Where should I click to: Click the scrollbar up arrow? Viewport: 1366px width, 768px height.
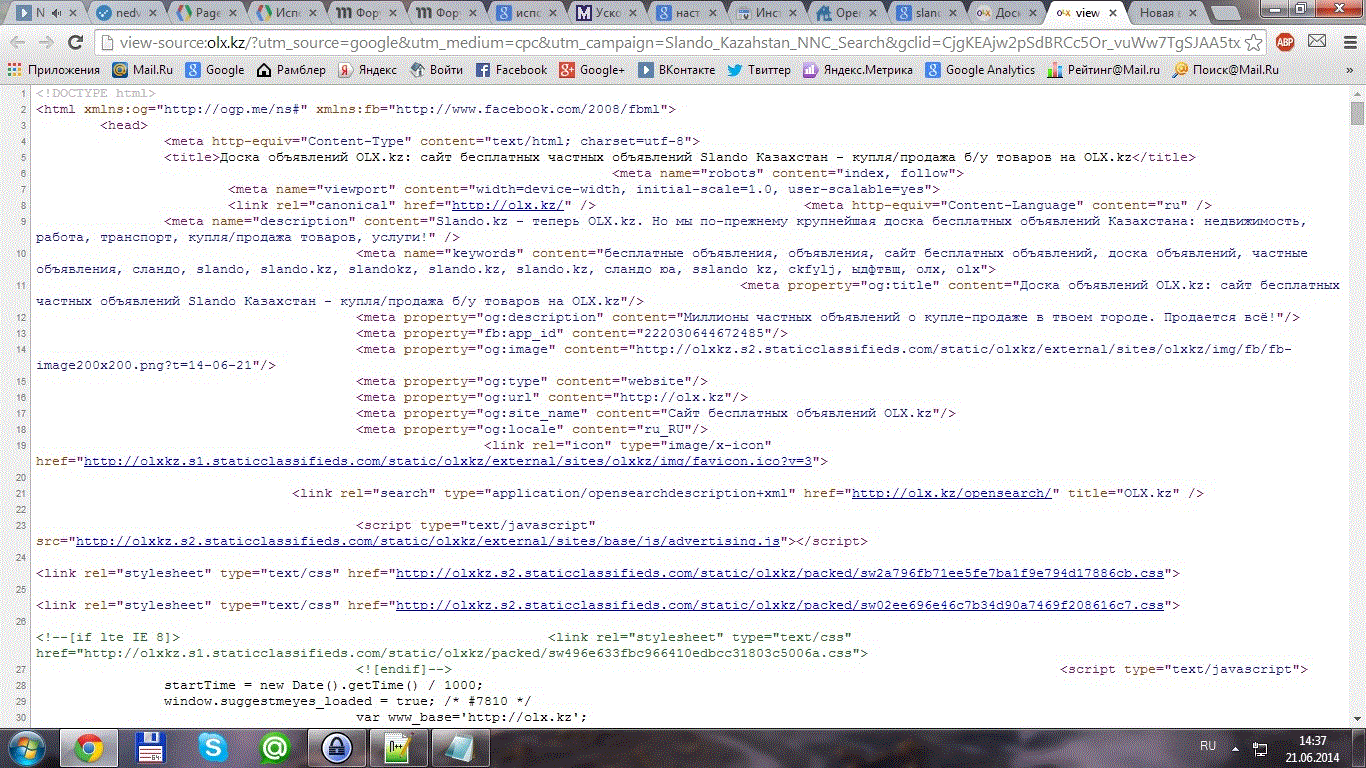tap(1357, 92)
